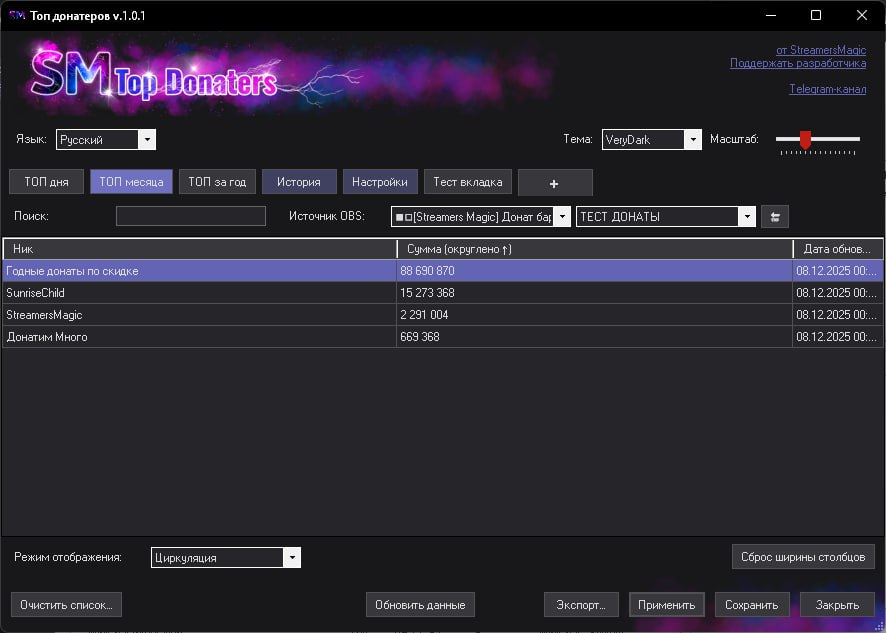The width and height of the screenshot is (886, 633).
Task: Click the plus button to add tab
Action: (x=555, y=183)
